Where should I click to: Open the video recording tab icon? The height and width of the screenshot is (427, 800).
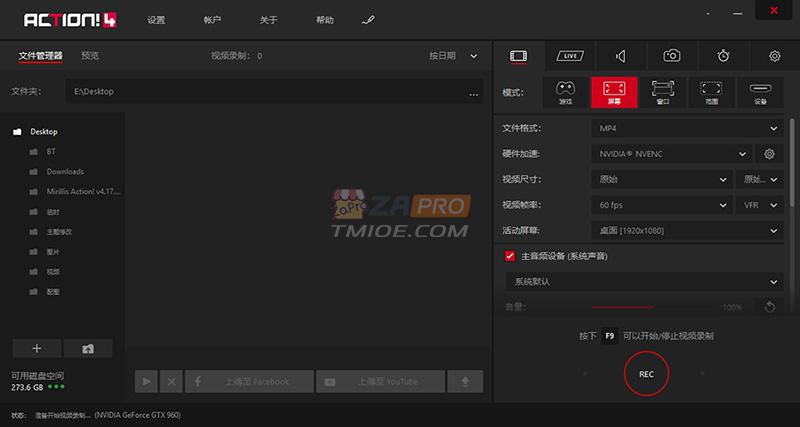pos(518,56)
